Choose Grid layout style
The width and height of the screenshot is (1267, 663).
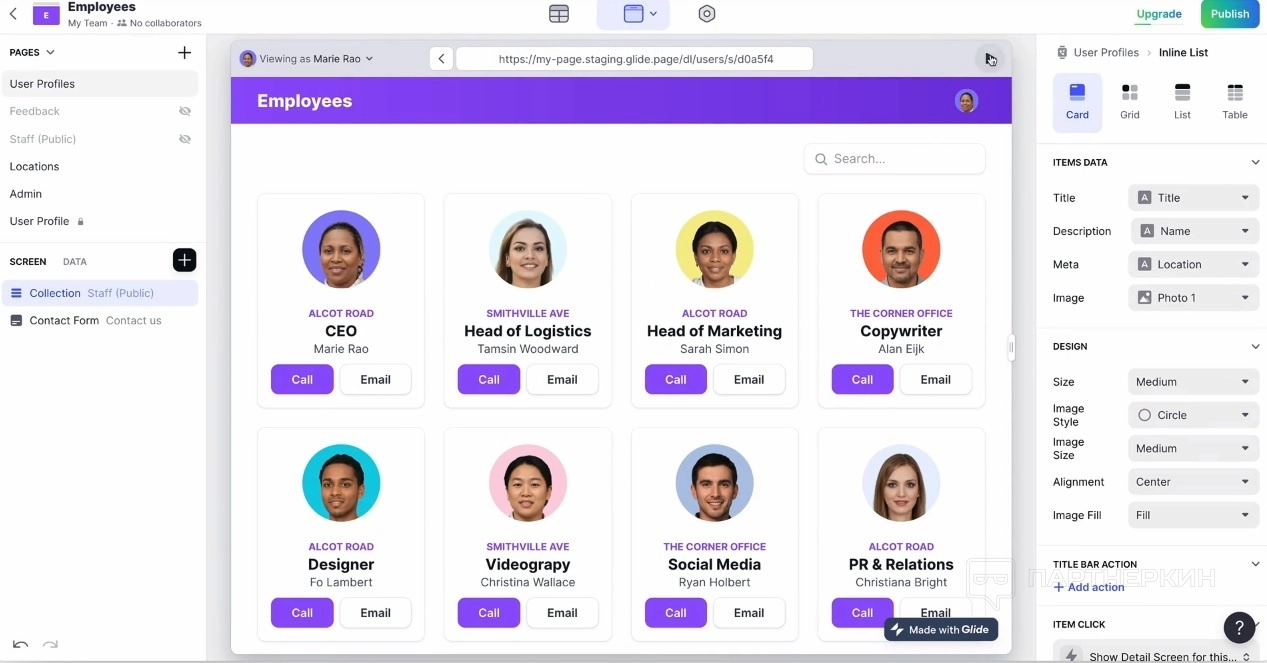coord(1130,102)
